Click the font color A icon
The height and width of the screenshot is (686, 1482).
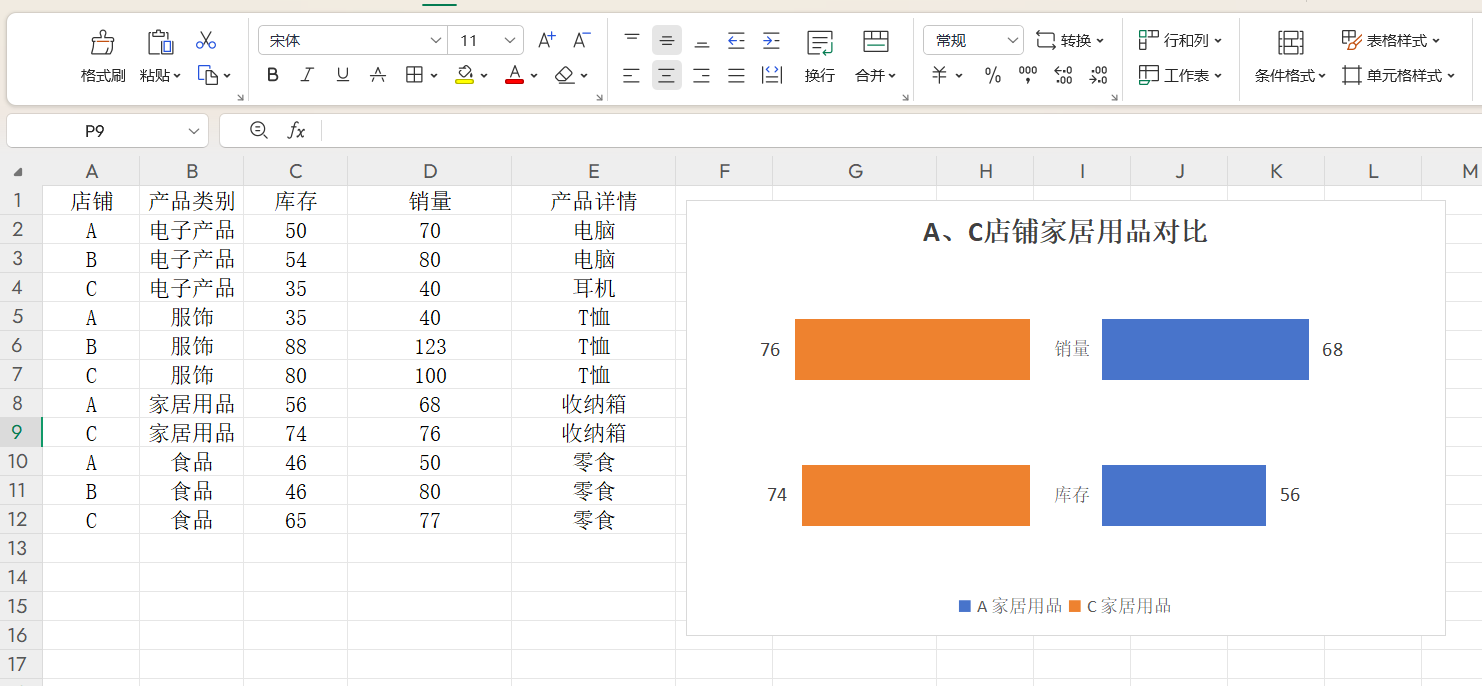[514, 75]
